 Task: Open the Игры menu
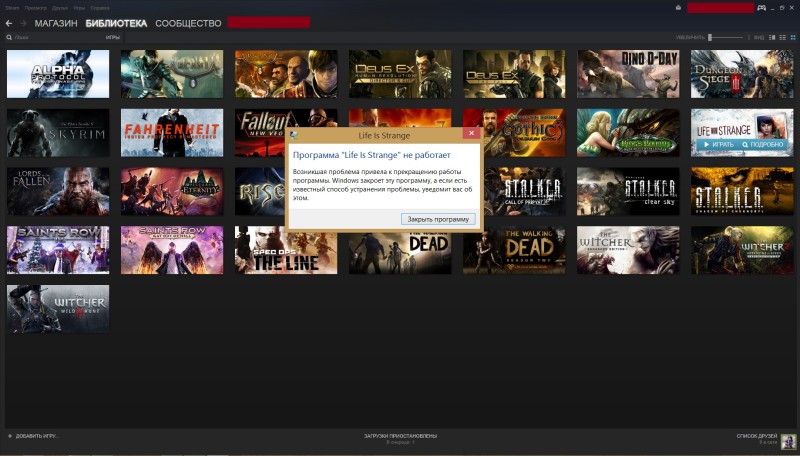pyautogui.click(x=79, y=8)
